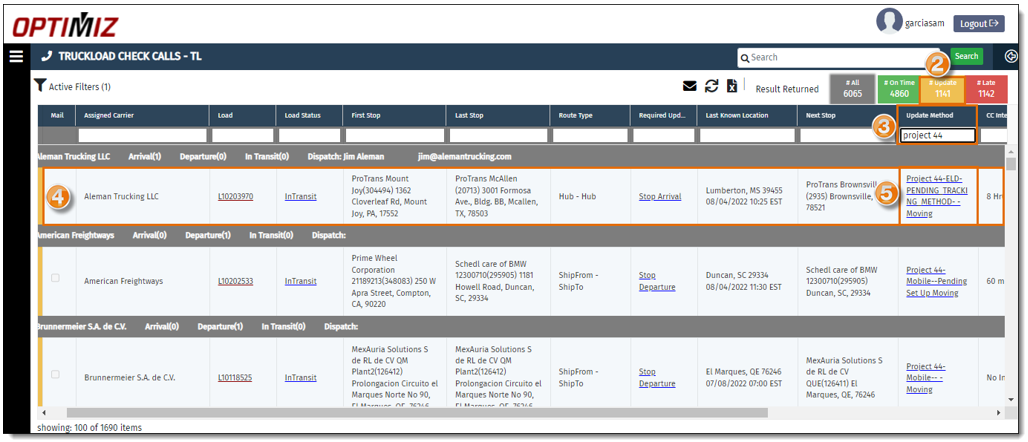Click the user avatar icon
Viewport: 1028px width, 442px height.
[889, 21]
